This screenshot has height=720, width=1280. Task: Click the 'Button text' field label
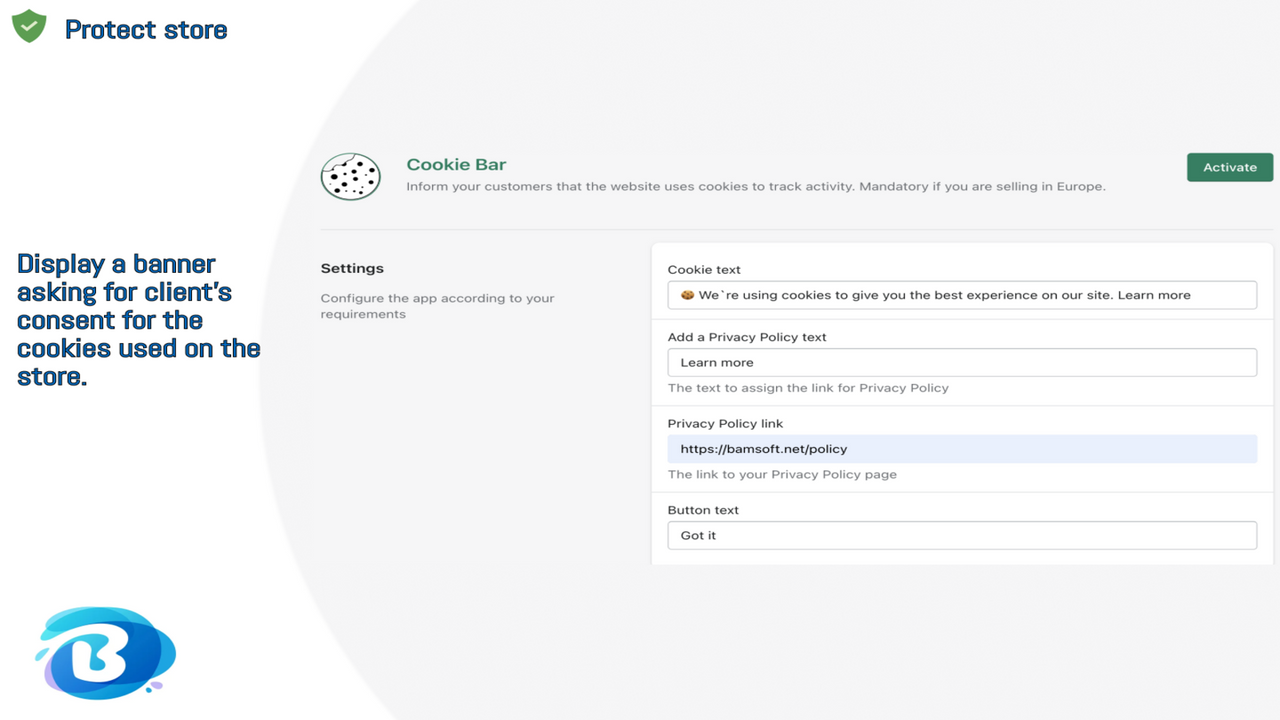tap(703, 510)
